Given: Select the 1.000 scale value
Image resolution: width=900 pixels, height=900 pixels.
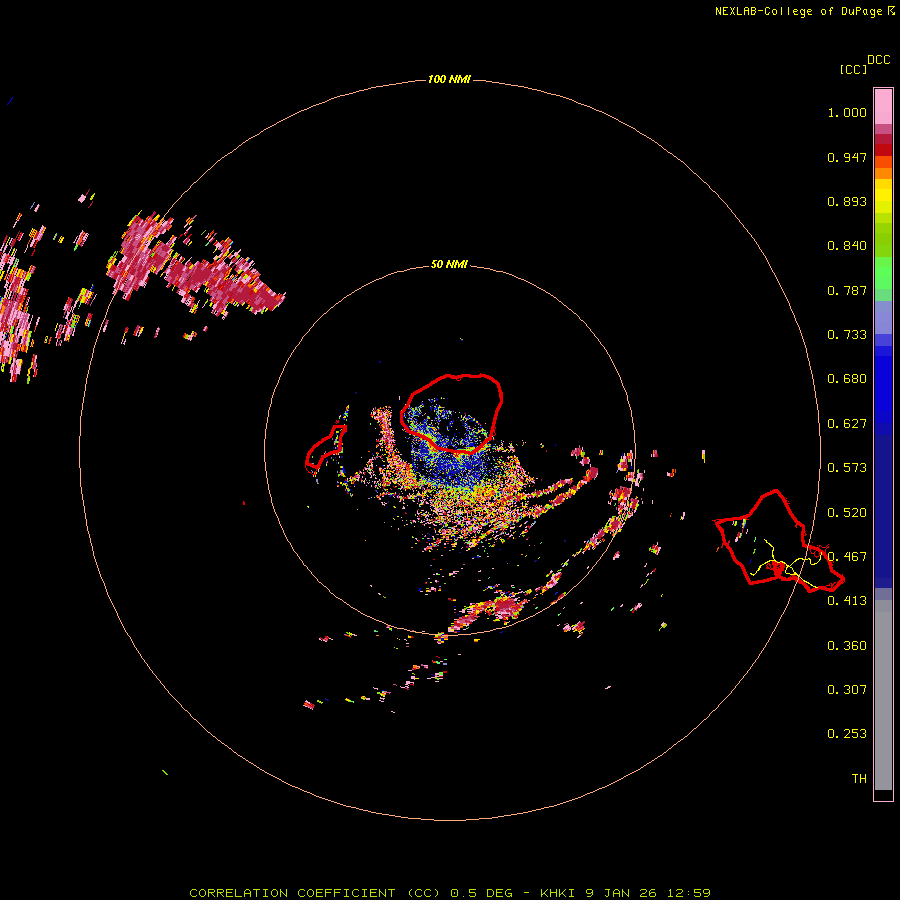Looking at the screenshot, I should click(x=847, y=112).
